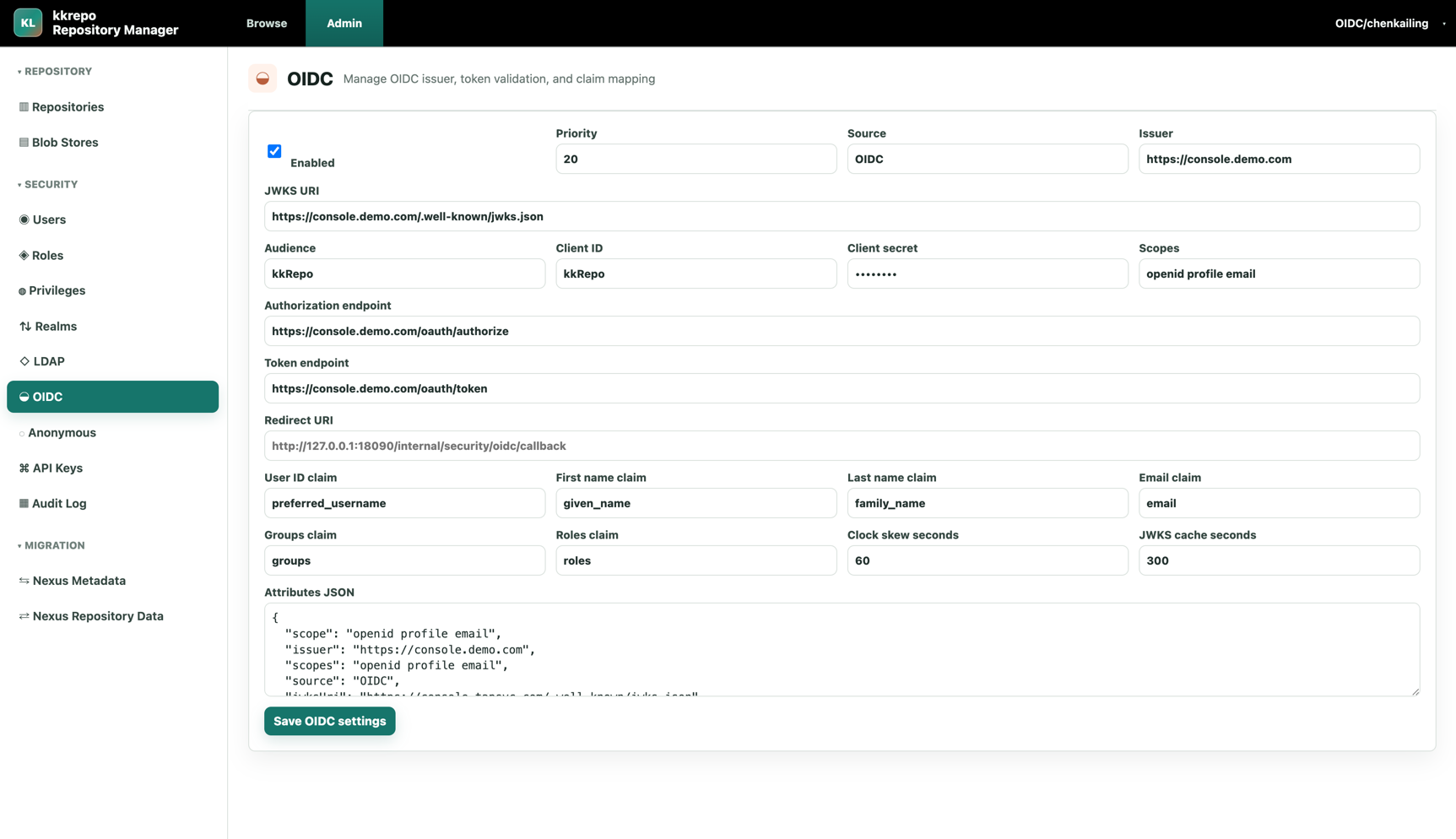Open Repositories in the sidebar
The image size is (1456, 839).
coord(112,107)
